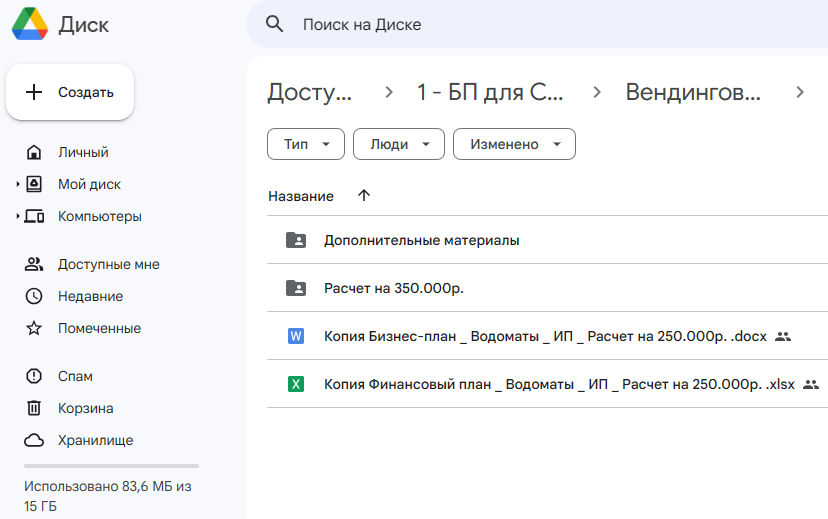Open "Мой диск" in sidebar
This screenshot has width=828, height=519.
89,184
